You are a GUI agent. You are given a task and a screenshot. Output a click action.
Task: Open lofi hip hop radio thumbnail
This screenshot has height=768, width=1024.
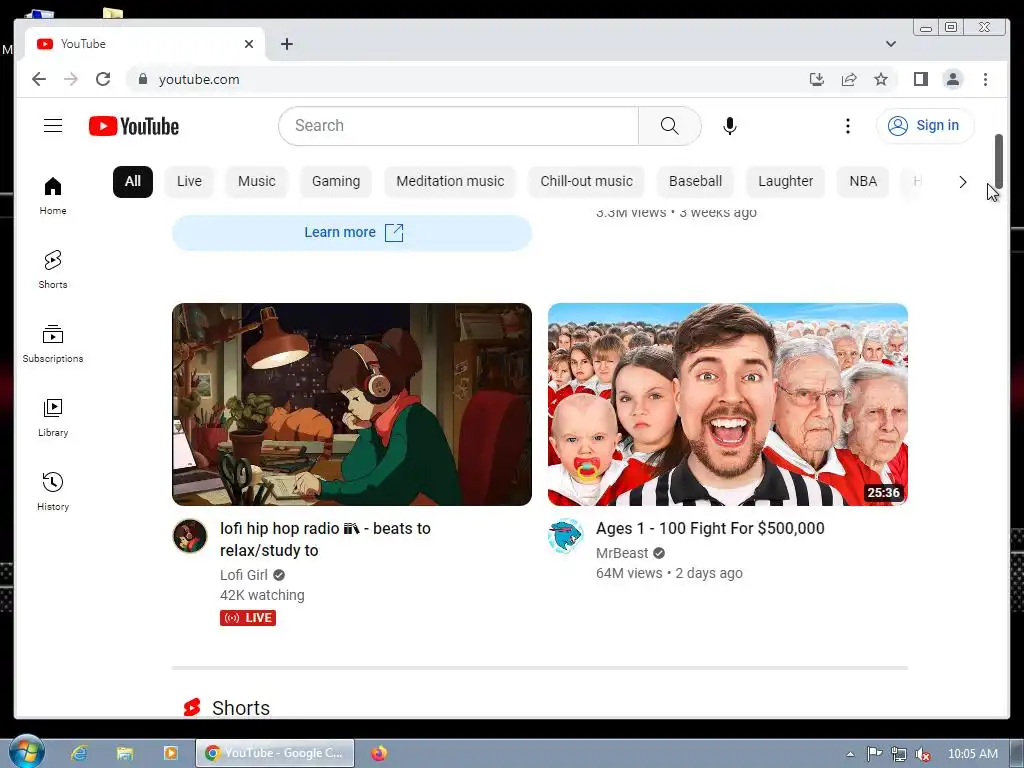pyautogui.click(x=352, y=404)
